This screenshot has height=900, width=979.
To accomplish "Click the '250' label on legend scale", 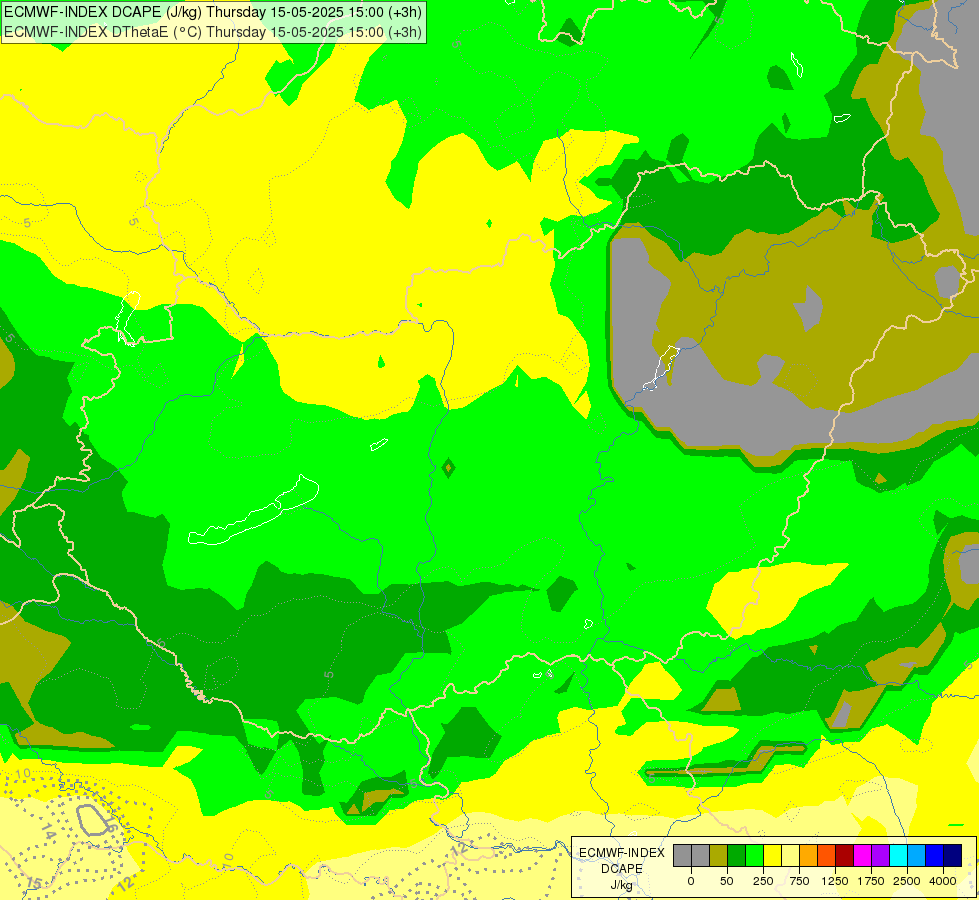I will click(x=763, y=881).
